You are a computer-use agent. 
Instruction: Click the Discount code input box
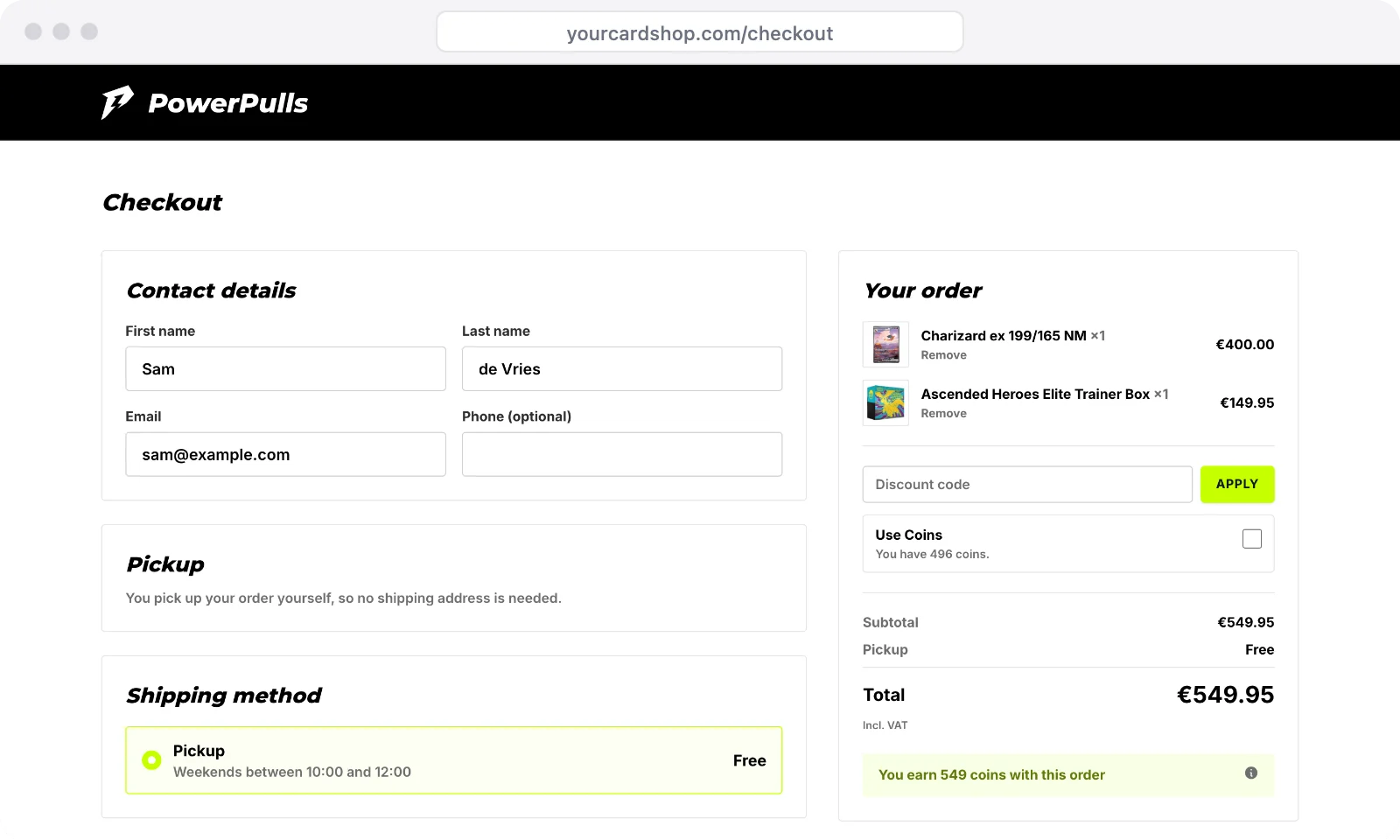point(1027,484)
